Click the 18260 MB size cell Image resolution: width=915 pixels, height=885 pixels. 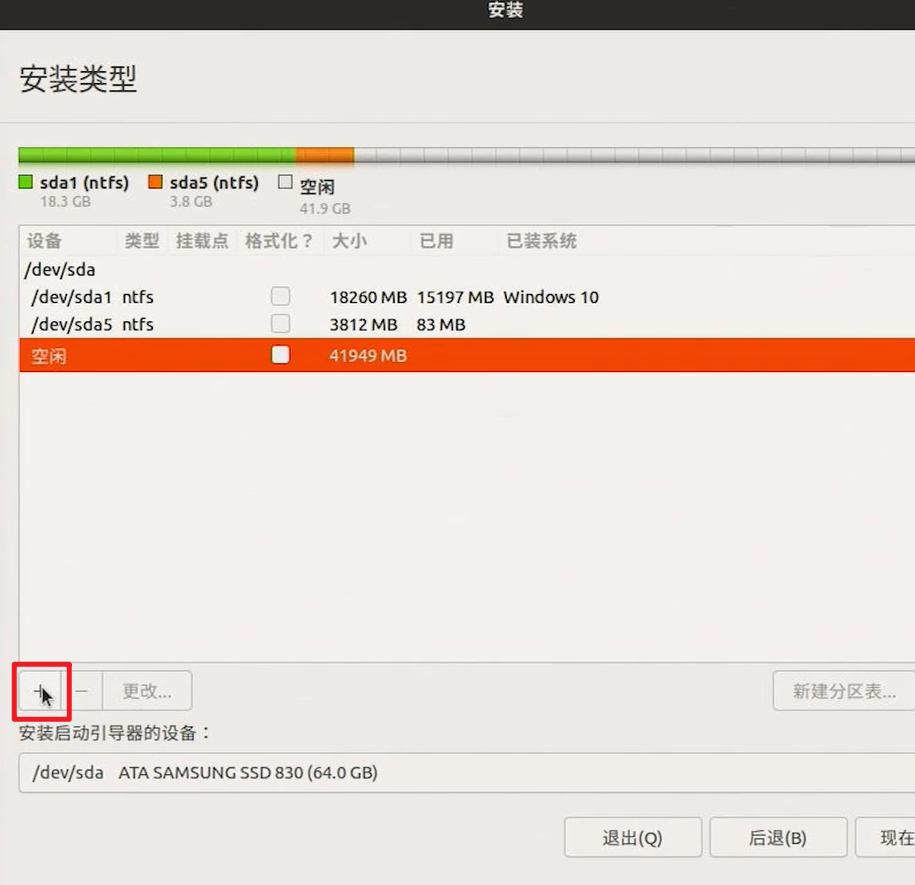pyautogui.click(x=368, y=297)
